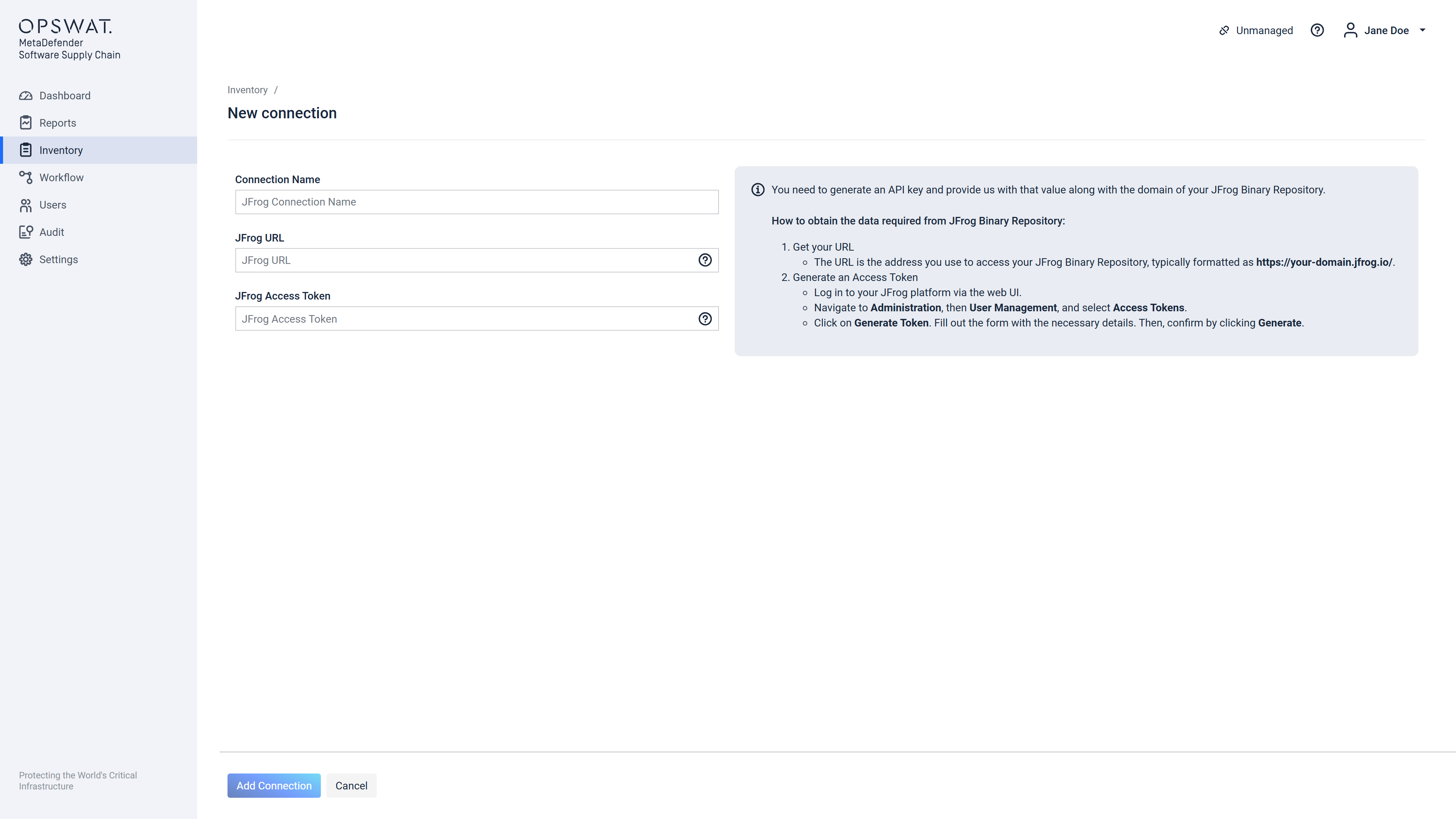The height and width of the screenshot is (819, 1456).
Task: Click the help icon in JFrog URL field
Action: (705, 260)
